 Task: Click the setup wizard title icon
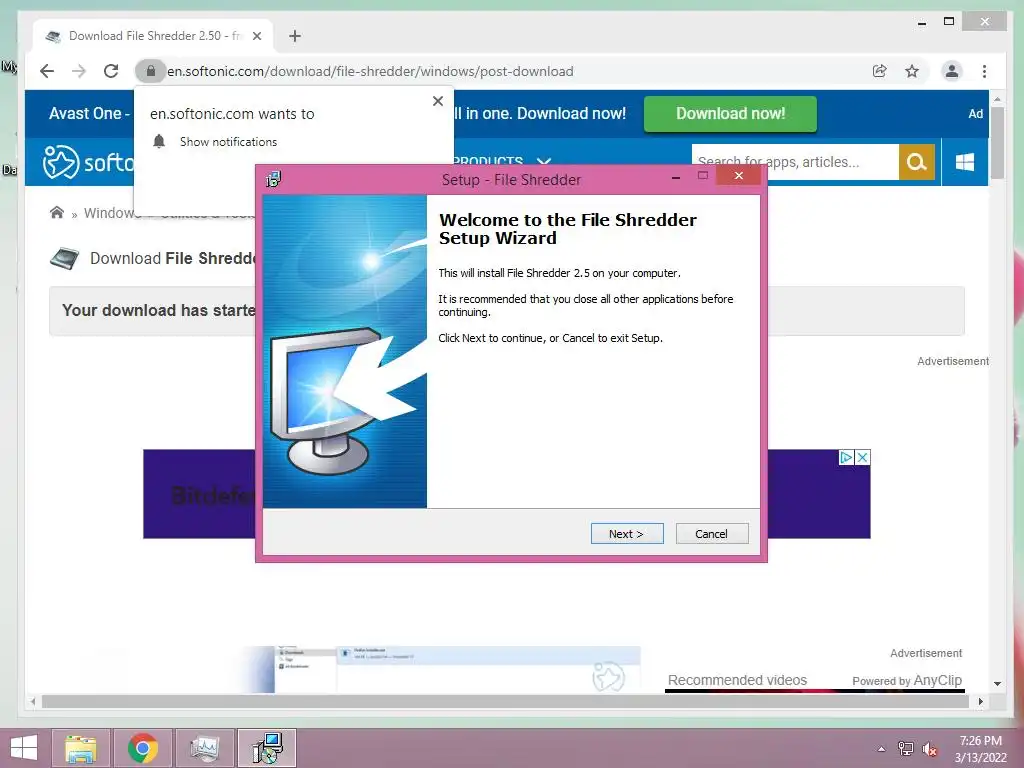tap(274, 179)
